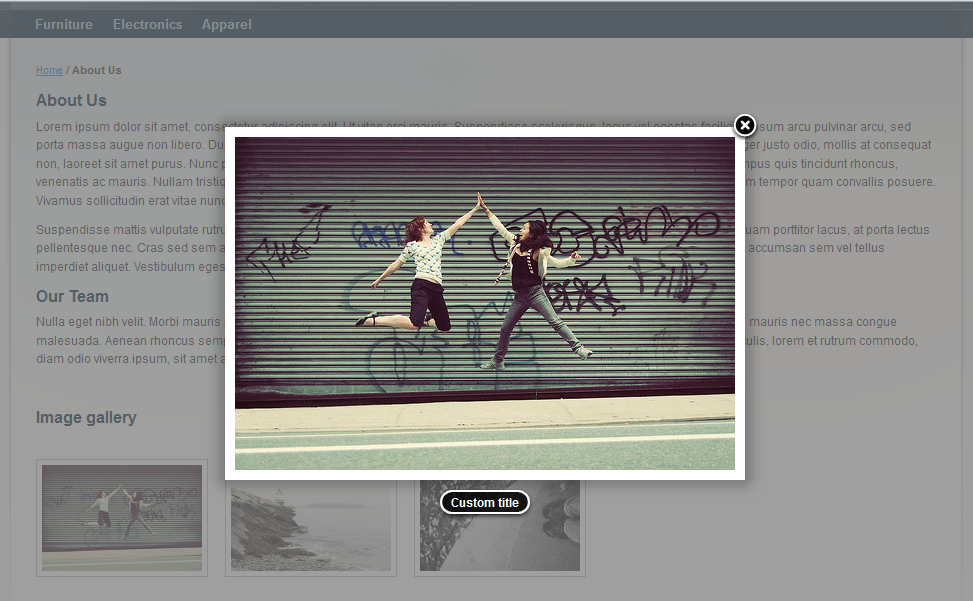973x601 pixels.
Task: Open the first gallery thumbnail of jumping people
Action: (x=121, y=517)
